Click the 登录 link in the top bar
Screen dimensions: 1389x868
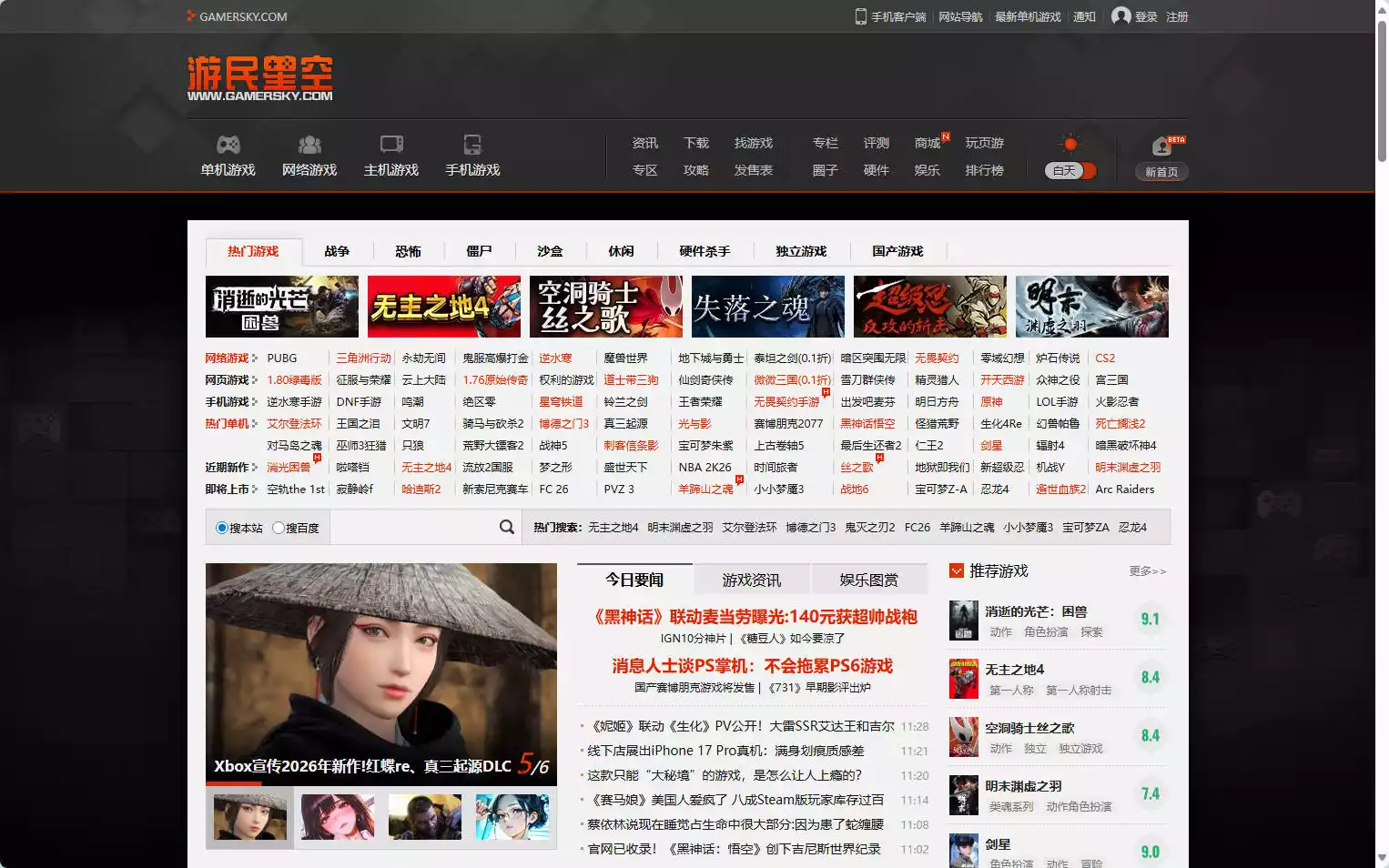click(x=1147, y=16)
